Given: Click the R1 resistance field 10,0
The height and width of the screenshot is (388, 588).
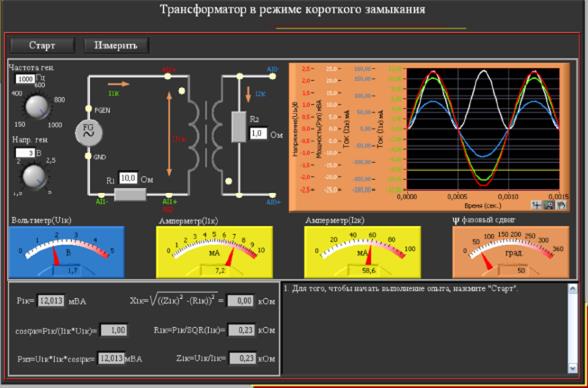Looking at the screenshot, I should pyautogui.click(x=128, y=178).
